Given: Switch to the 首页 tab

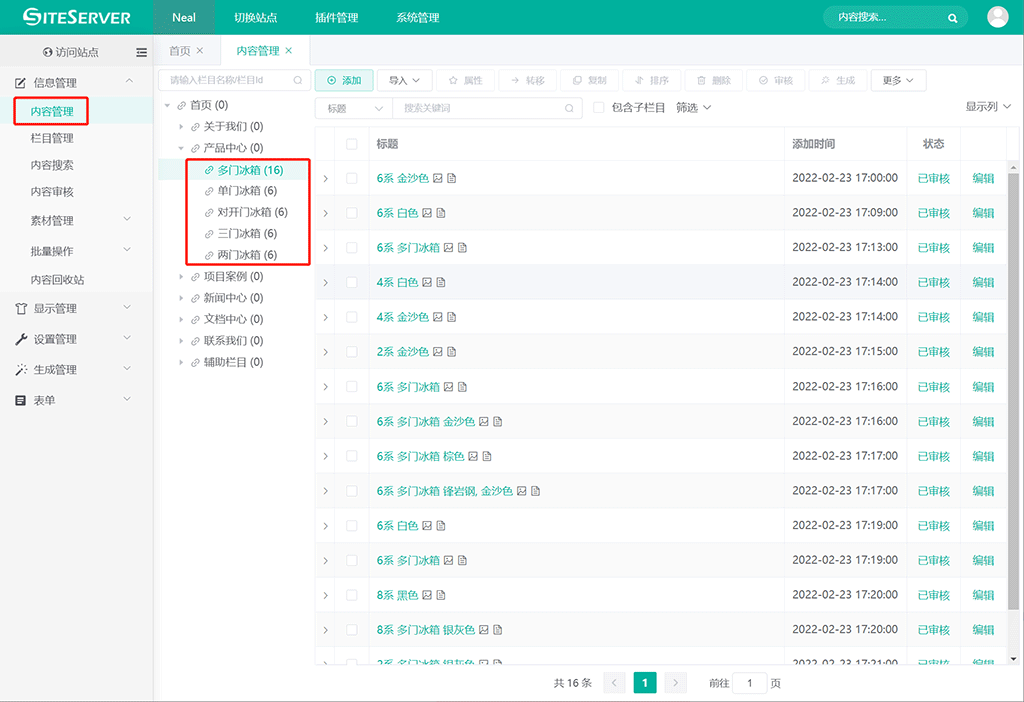Looking at the screenshot, I should pos(180,51).
